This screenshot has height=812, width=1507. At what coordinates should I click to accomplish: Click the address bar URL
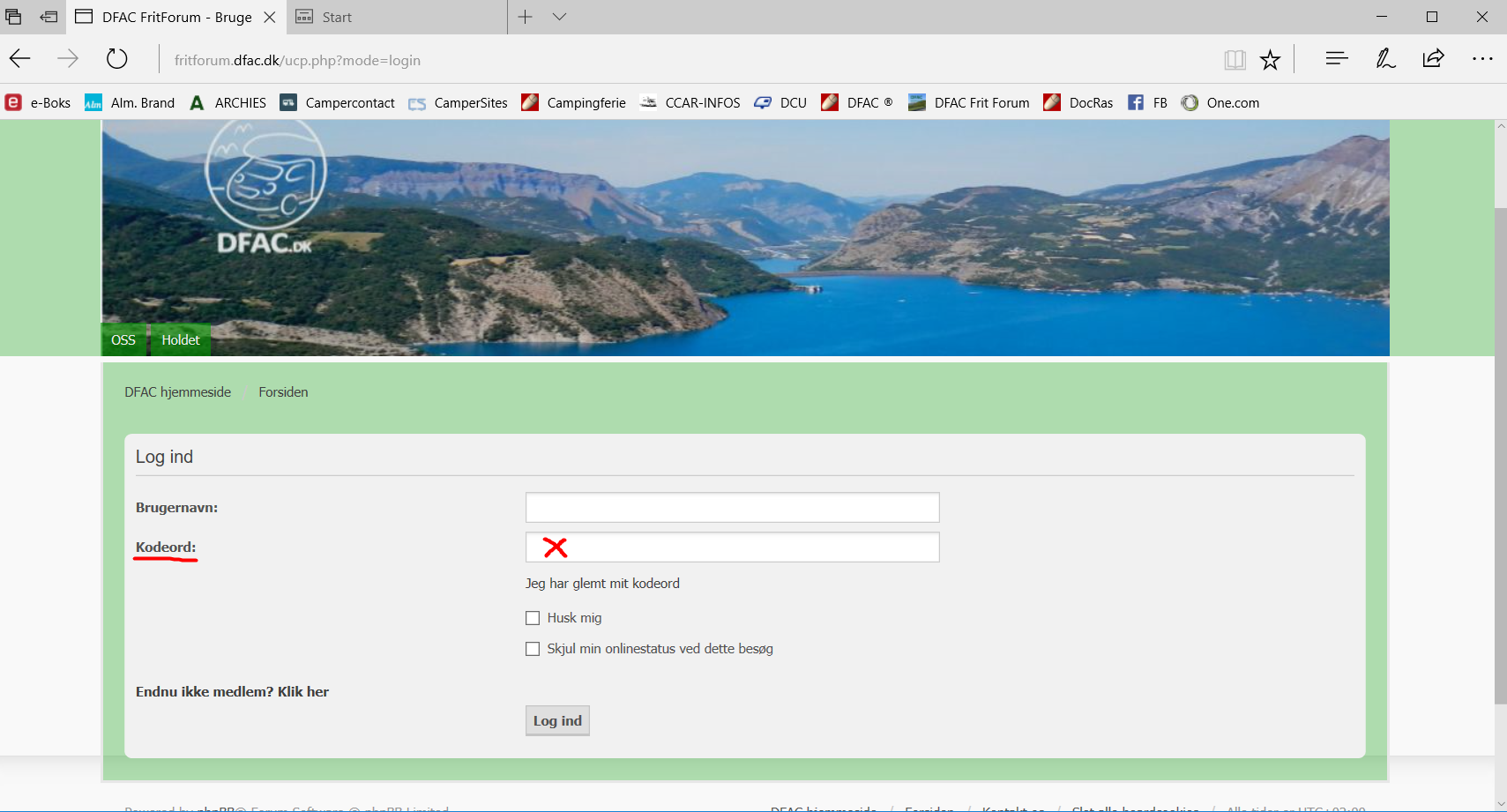[297, 60]
